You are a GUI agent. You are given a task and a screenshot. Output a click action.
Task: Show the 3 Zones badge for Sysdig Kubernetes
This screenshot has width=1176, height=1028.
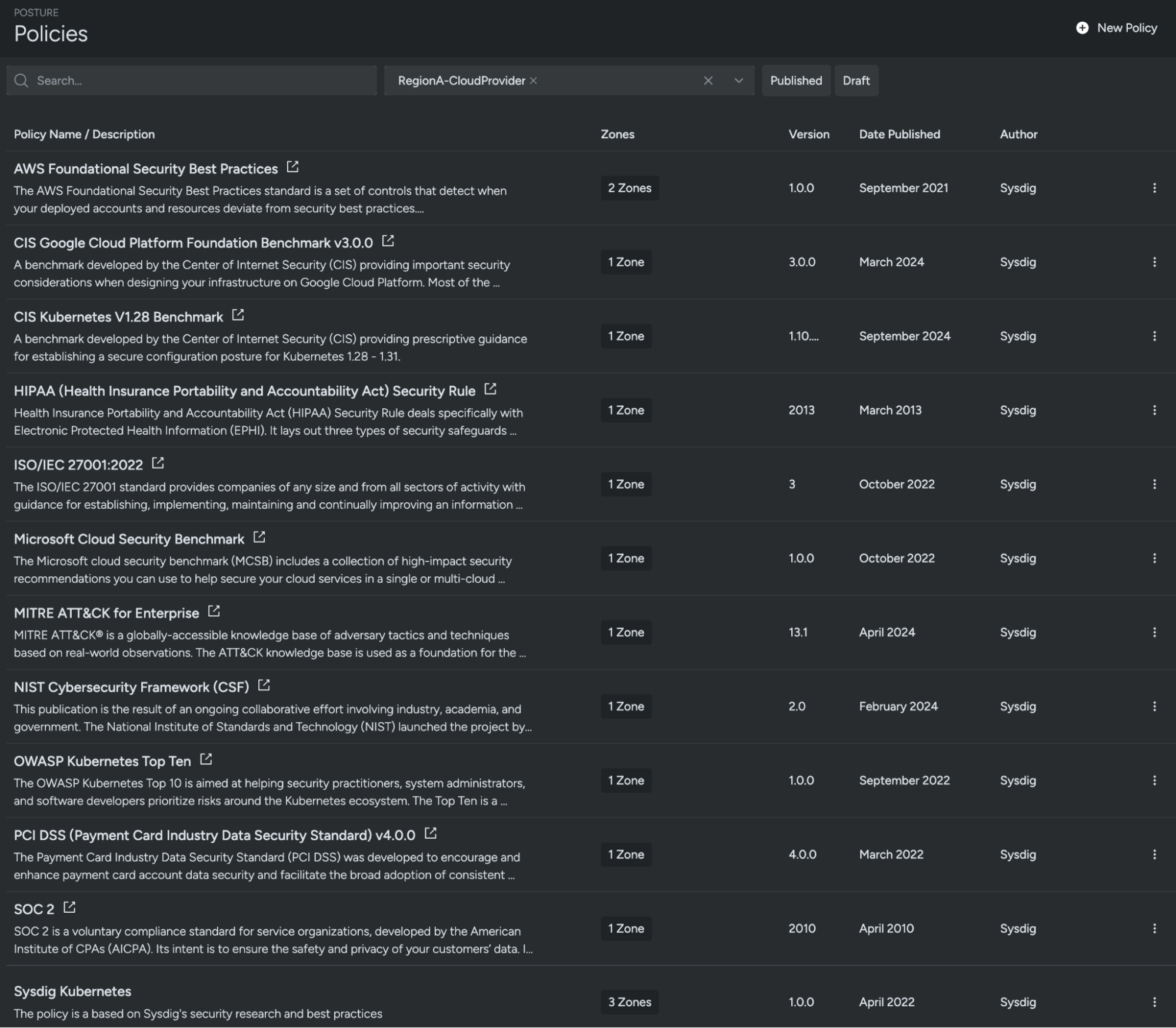tap(629, 1002)
